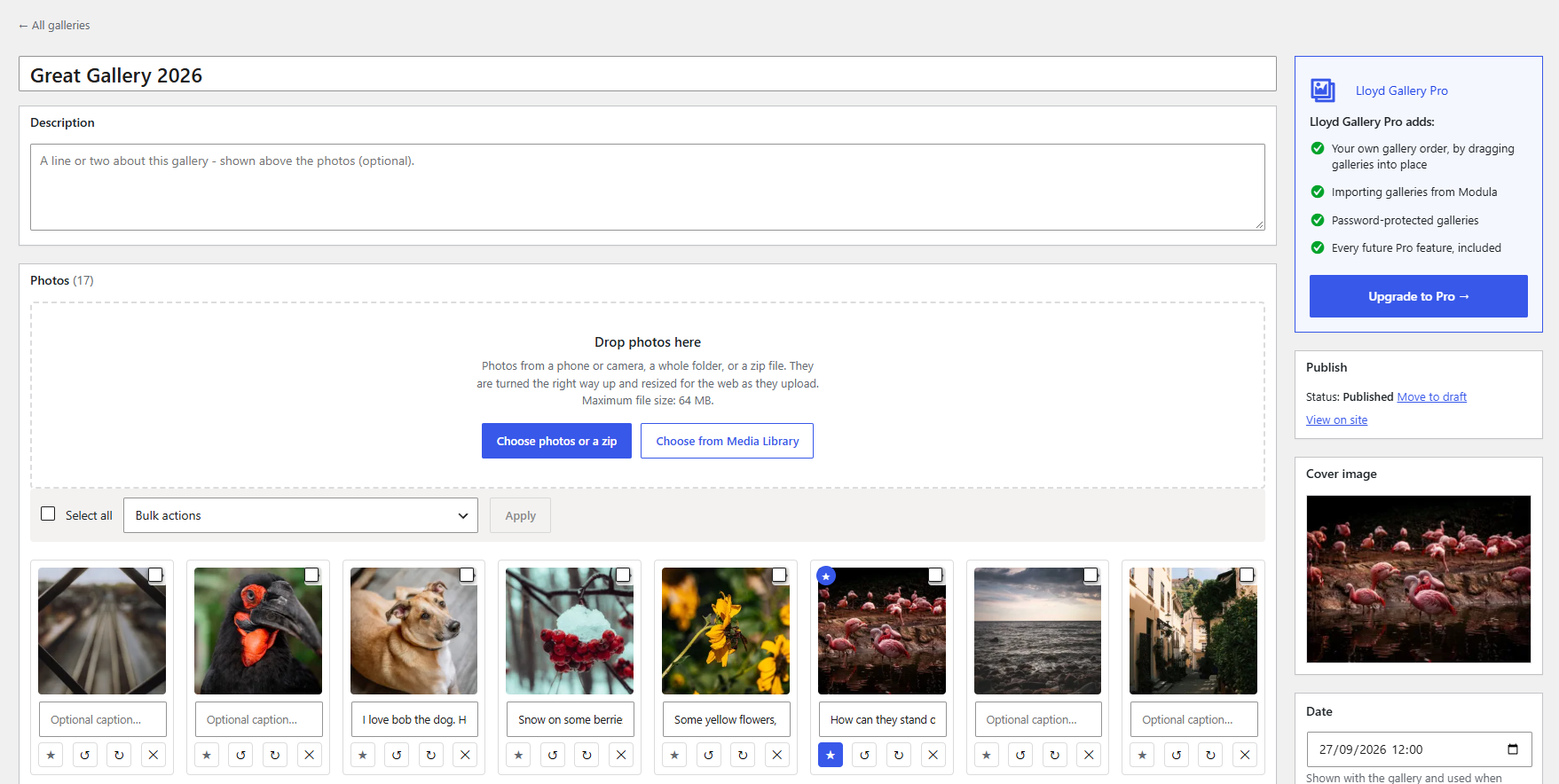This screenshot has height=784, width=1559.
Task: Set the railway photo as cover (star)
Action: coord(51,755)
